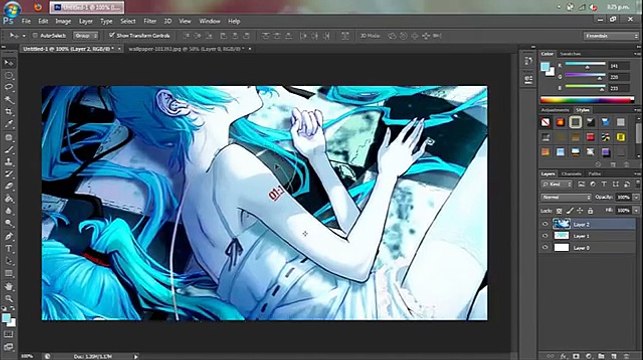Image resolution: width=643 pixels, height=360 pixels.
Task: Click the foreground color in toolbar
Action: click(6, 317)
